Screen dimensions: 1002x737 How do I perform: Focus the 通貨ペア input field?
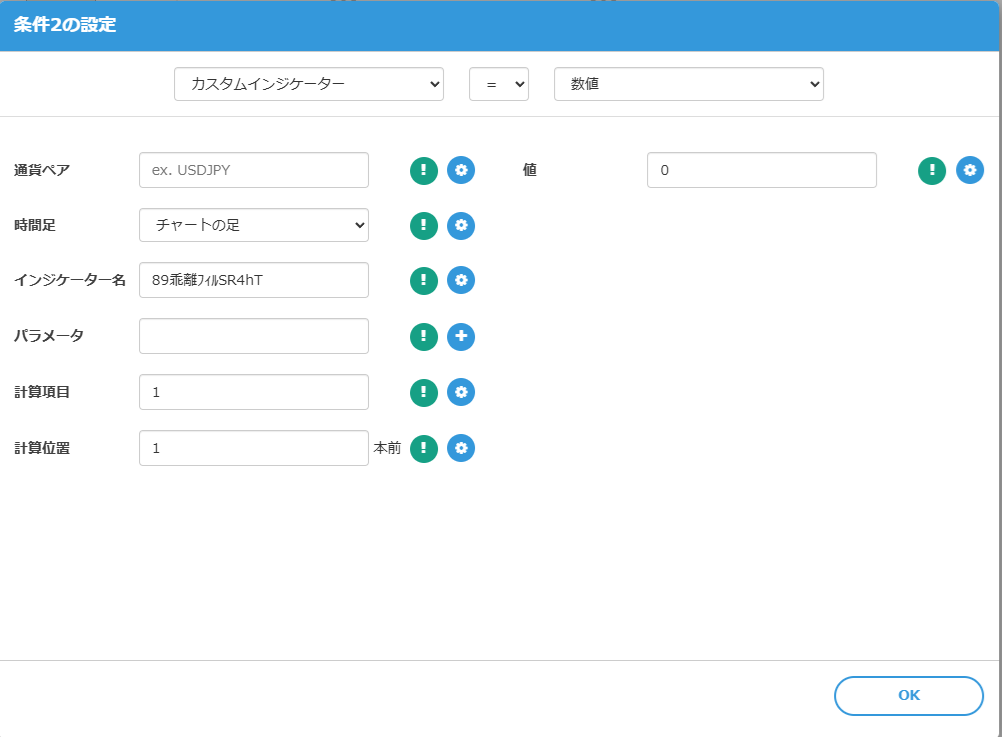click(x=254, y=170)
